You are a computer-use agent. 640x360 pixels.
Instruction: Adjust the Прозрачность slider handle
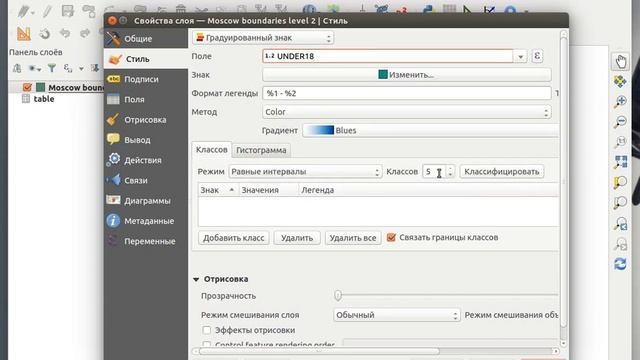338,295
